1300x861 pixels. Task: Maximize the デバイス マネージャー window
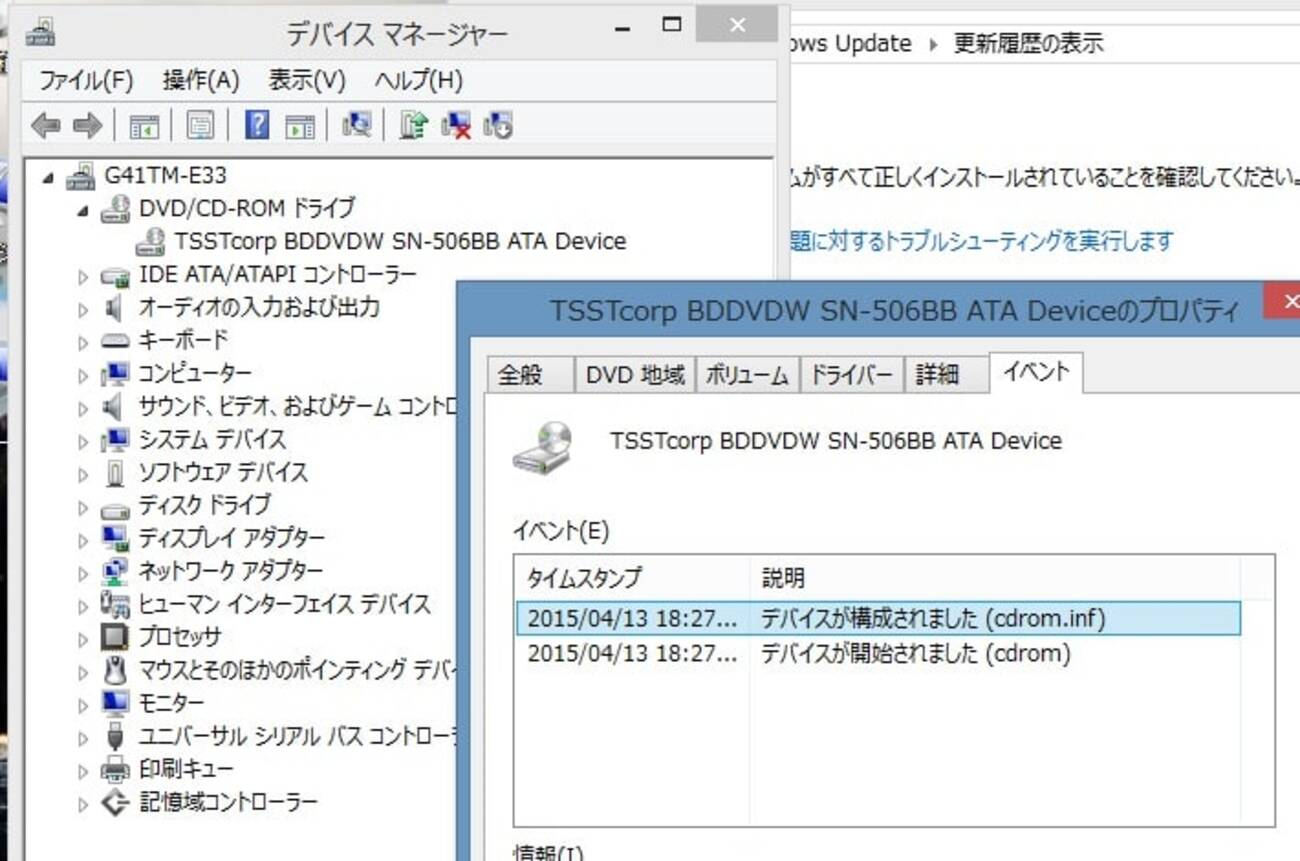pos(671,26)
